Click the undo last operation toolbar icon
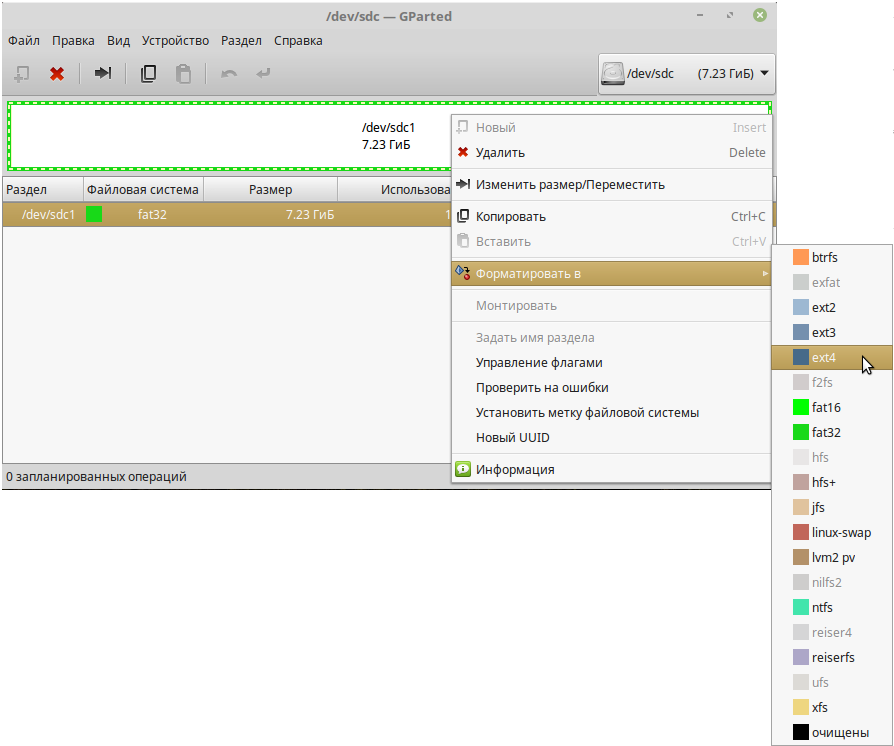This screenshot has width=894, height=746. (x=229, y=73)
